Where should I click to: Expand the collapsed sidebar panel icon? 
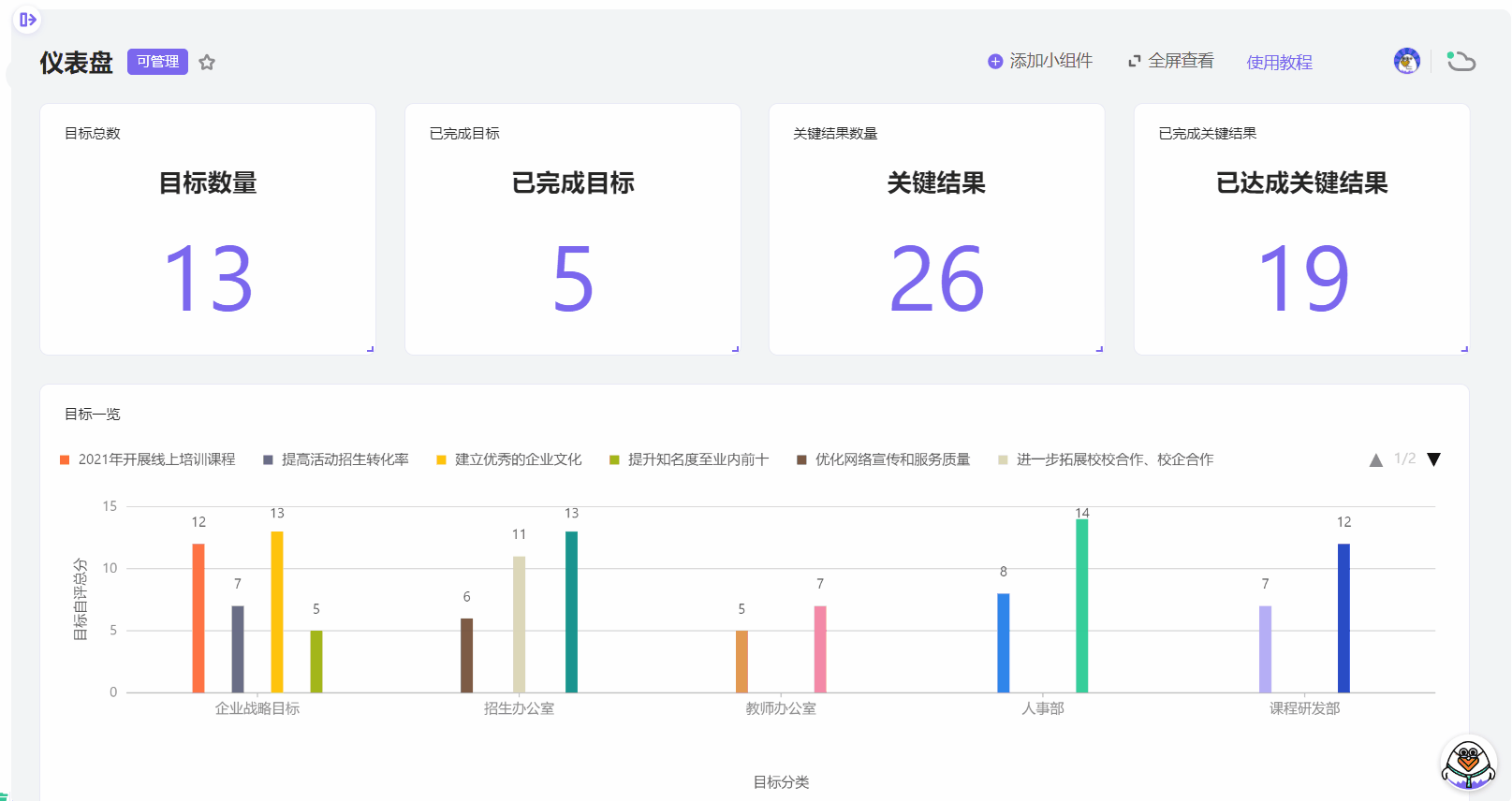coord(27,20)
